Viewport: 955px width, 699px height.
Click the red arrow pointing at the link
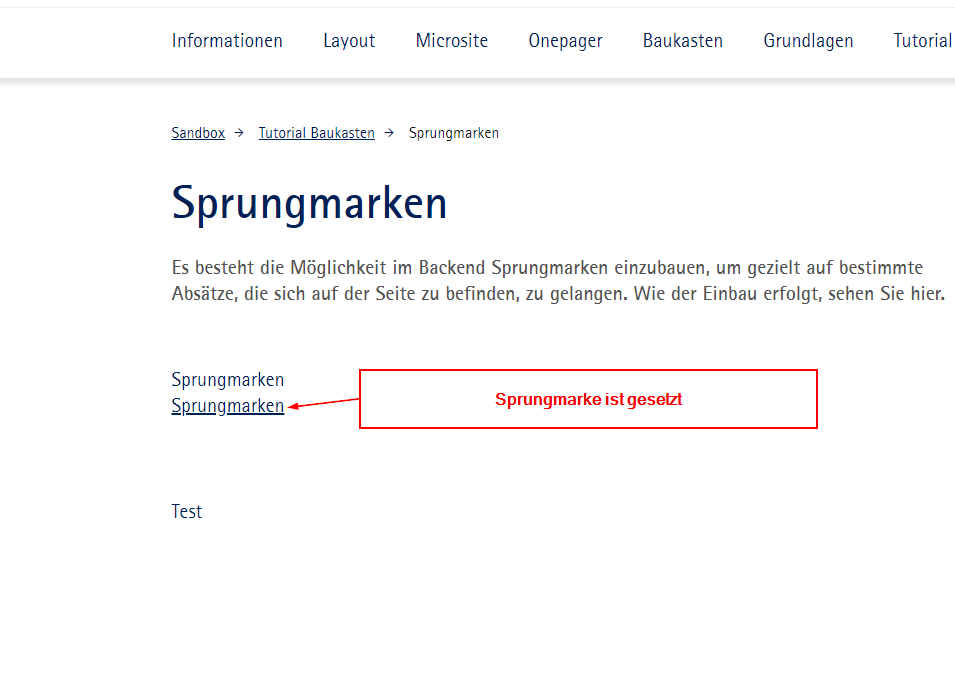pyautogui.click(x=322, y=403)
